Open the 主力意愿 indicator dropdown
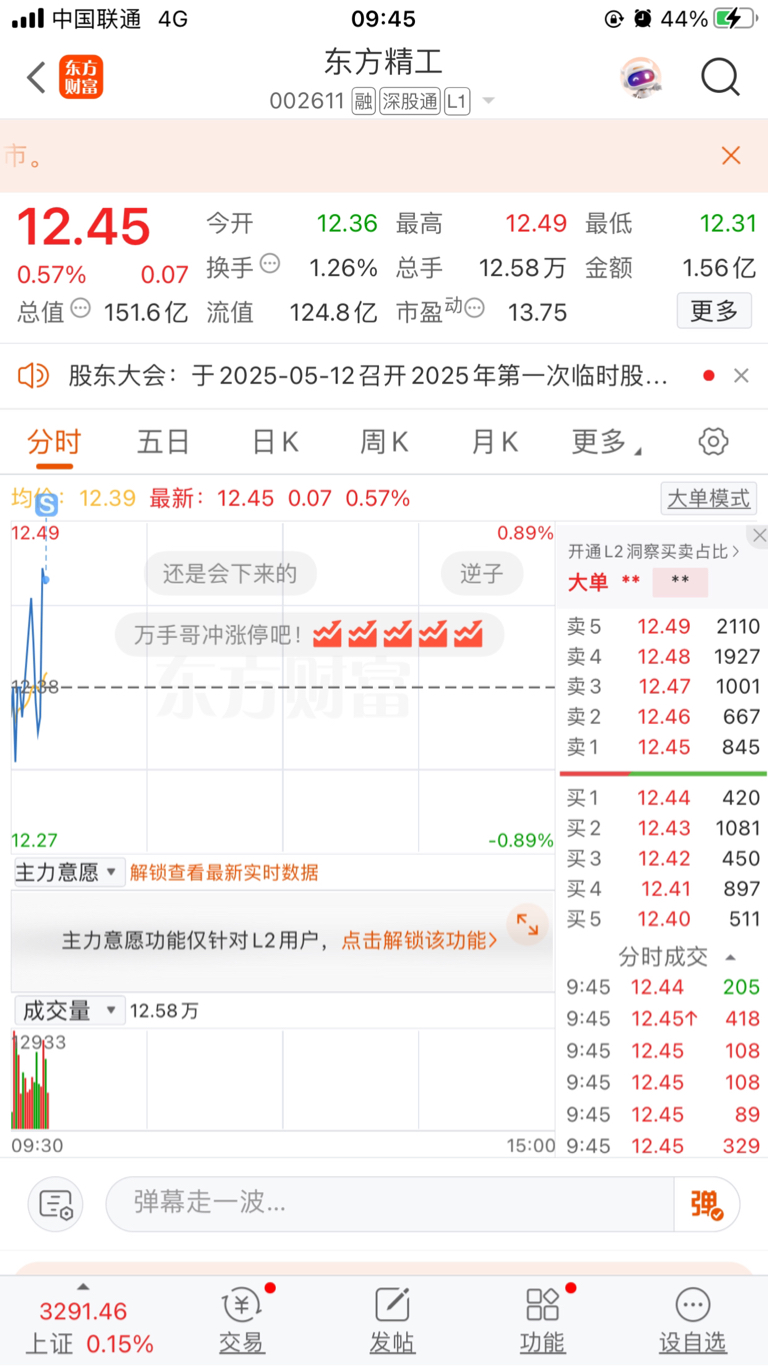Viewport: 768px width, 1366px height. (68, 873)
